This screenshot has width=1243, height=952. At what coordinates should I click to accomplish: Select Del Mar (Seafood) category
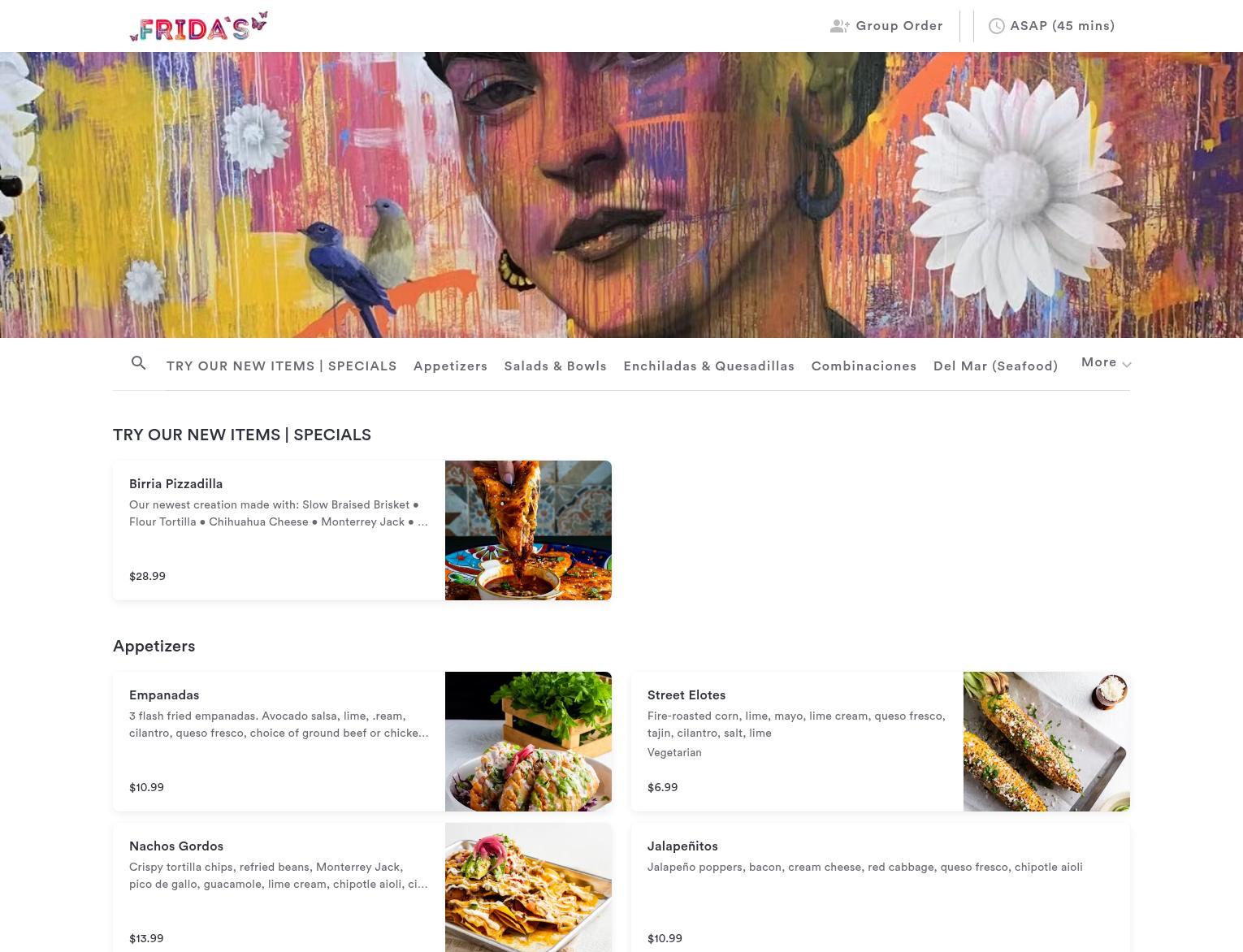pyautogui.click(x=996, y=366)
